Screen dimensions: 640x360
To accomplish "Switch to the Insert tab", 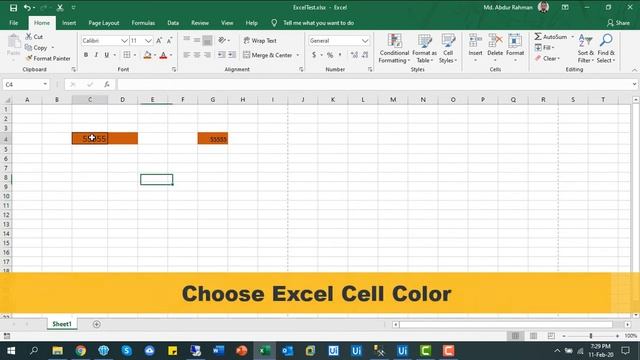I will (69, 23).
